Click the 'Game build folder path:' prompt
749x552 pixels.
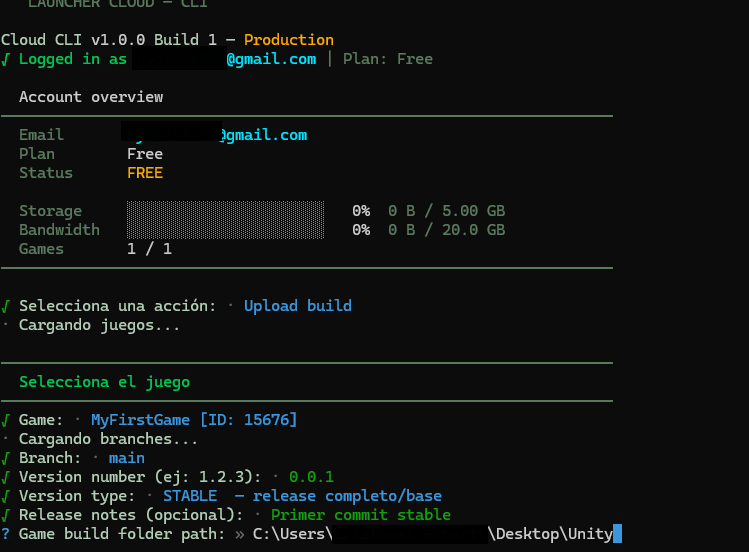click(x=122, y=534)
